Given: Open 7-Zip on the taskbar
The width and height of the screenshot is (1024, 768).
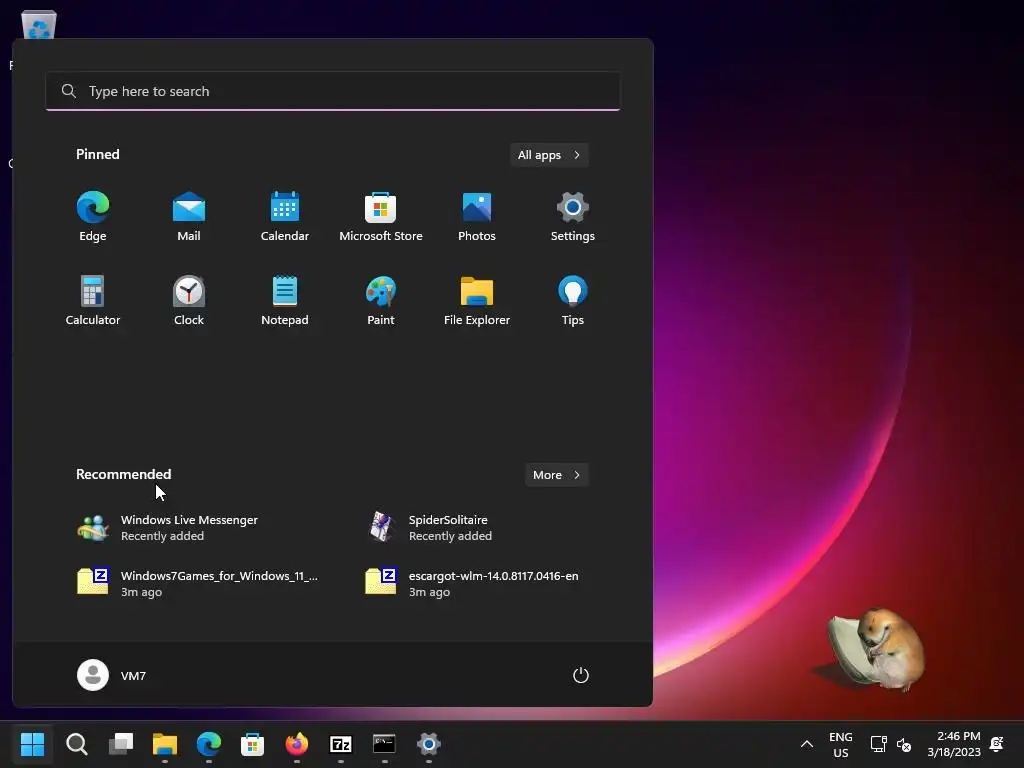Looking at the screenshot, I should [x=341, y=744].
